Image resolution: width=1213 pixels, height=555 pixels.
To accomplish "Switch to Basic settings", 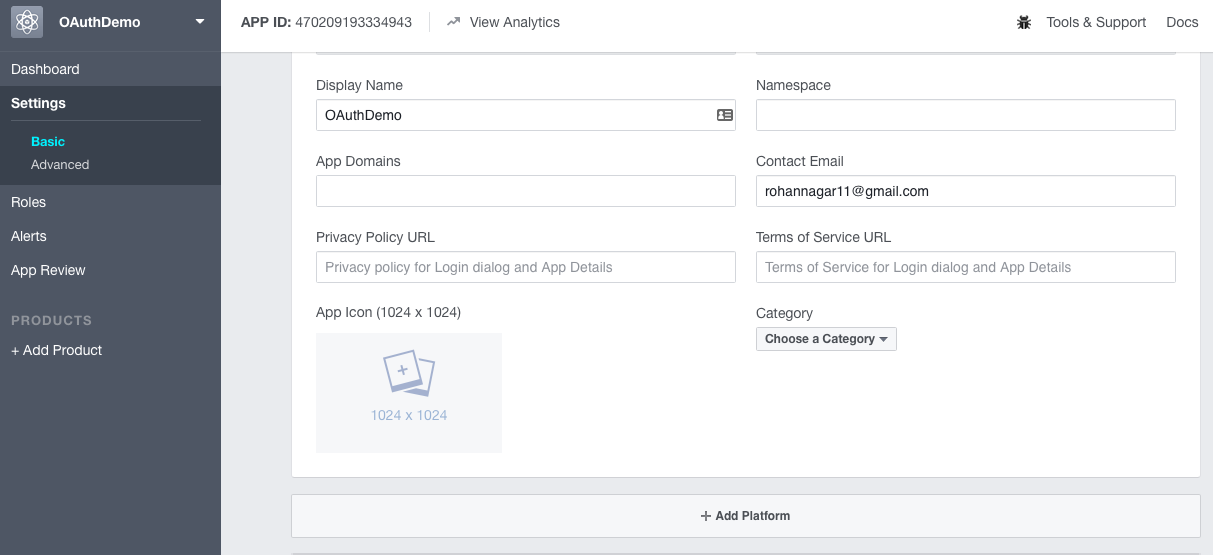I will coord(48,142).
